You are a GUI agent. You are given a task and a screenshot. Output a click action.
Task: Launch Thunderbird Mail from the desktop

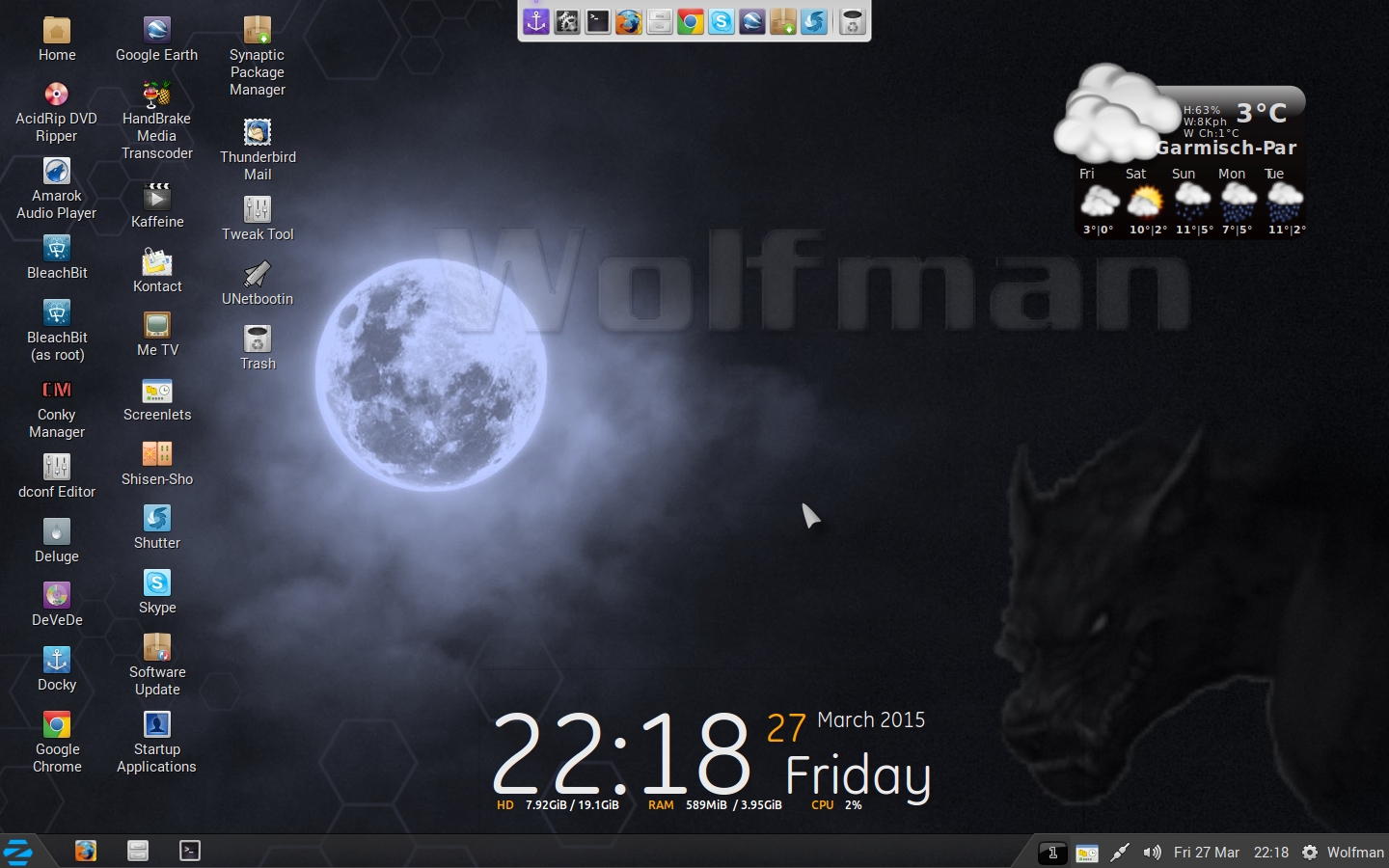[258, 133]
